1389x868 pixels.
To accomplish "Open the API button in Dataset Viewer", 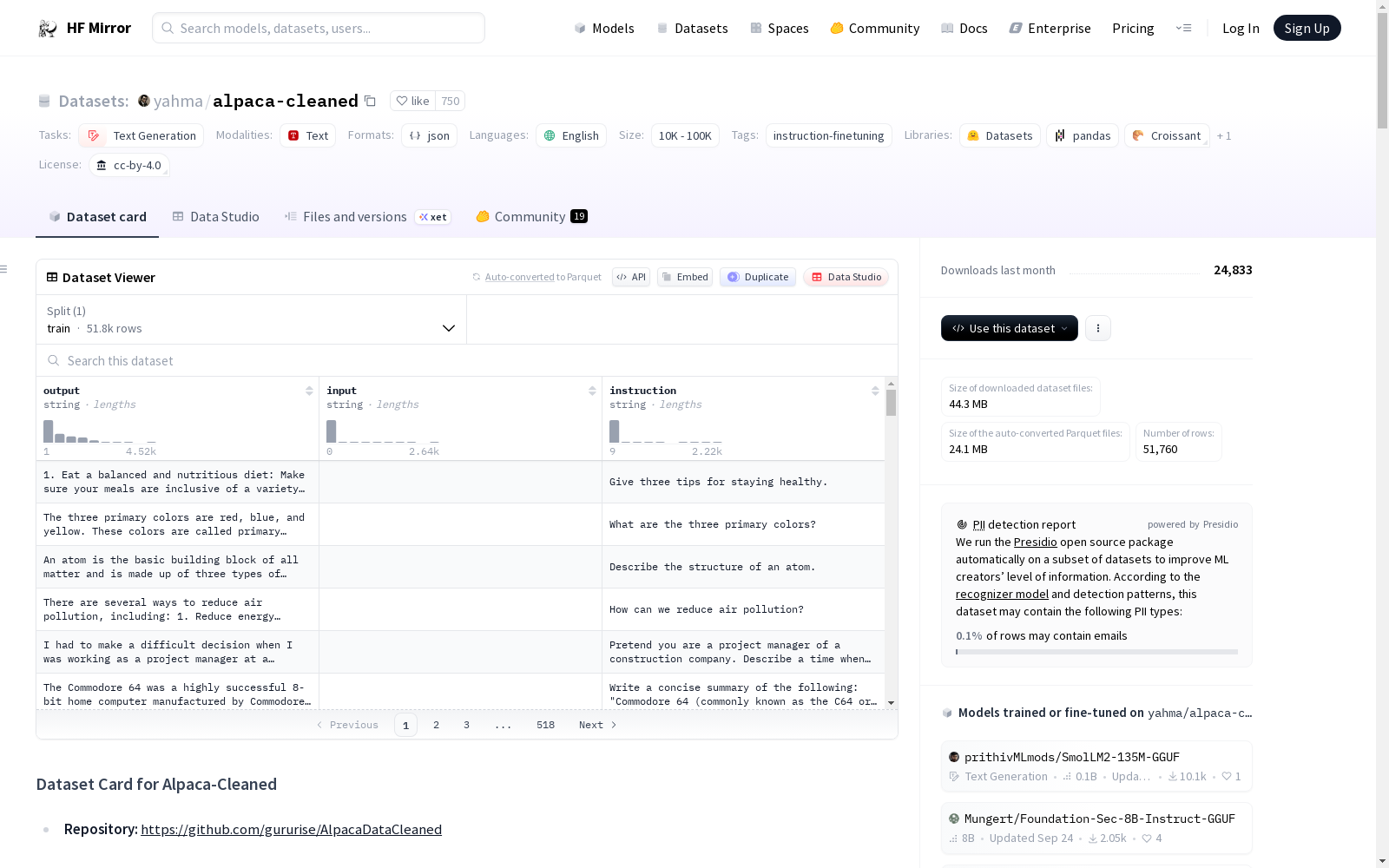I will point(631,277).
